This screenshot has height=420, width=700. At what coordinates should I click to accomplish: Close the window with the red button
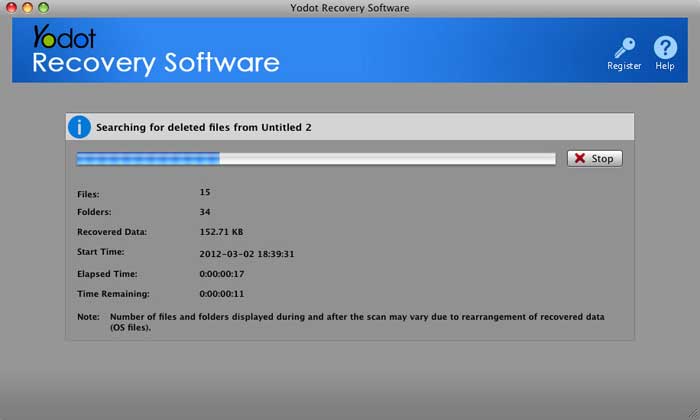tap(12, 7)
